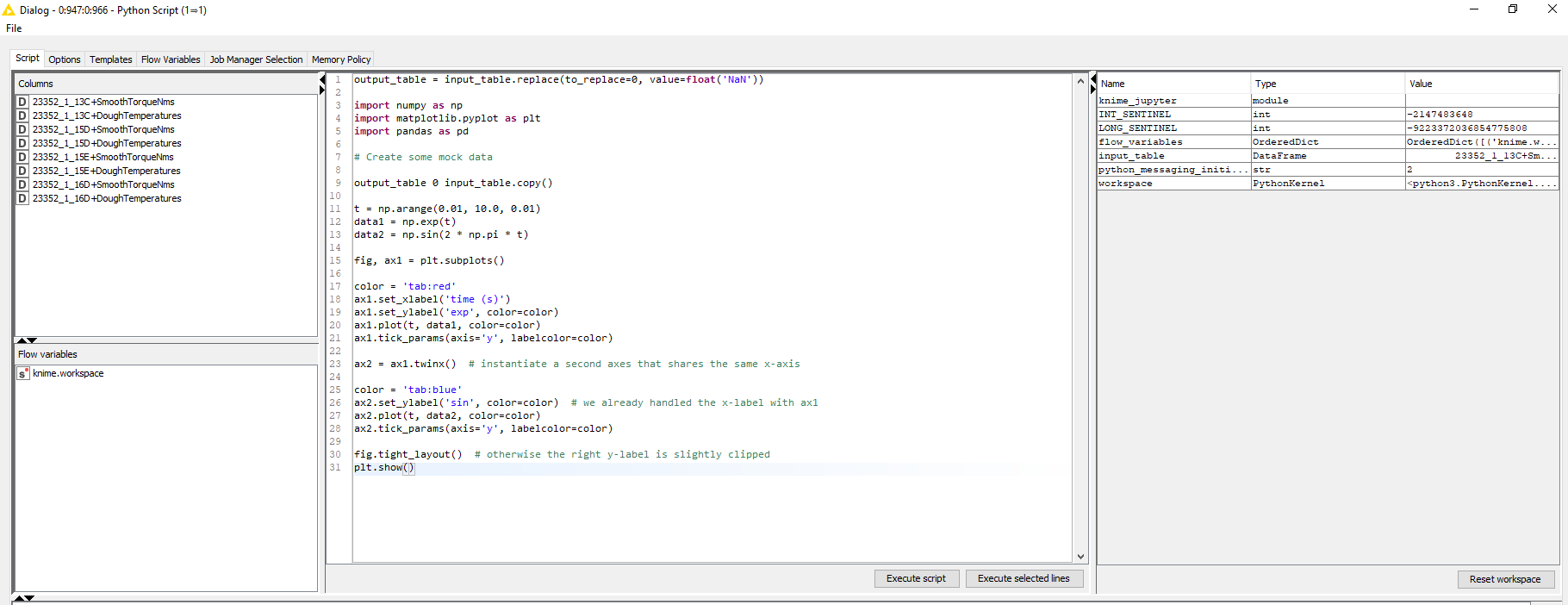Select column 23352_1_16D+SmoothTorqueNms
This screenshot has height=605, width=1568.
[103, 184]
